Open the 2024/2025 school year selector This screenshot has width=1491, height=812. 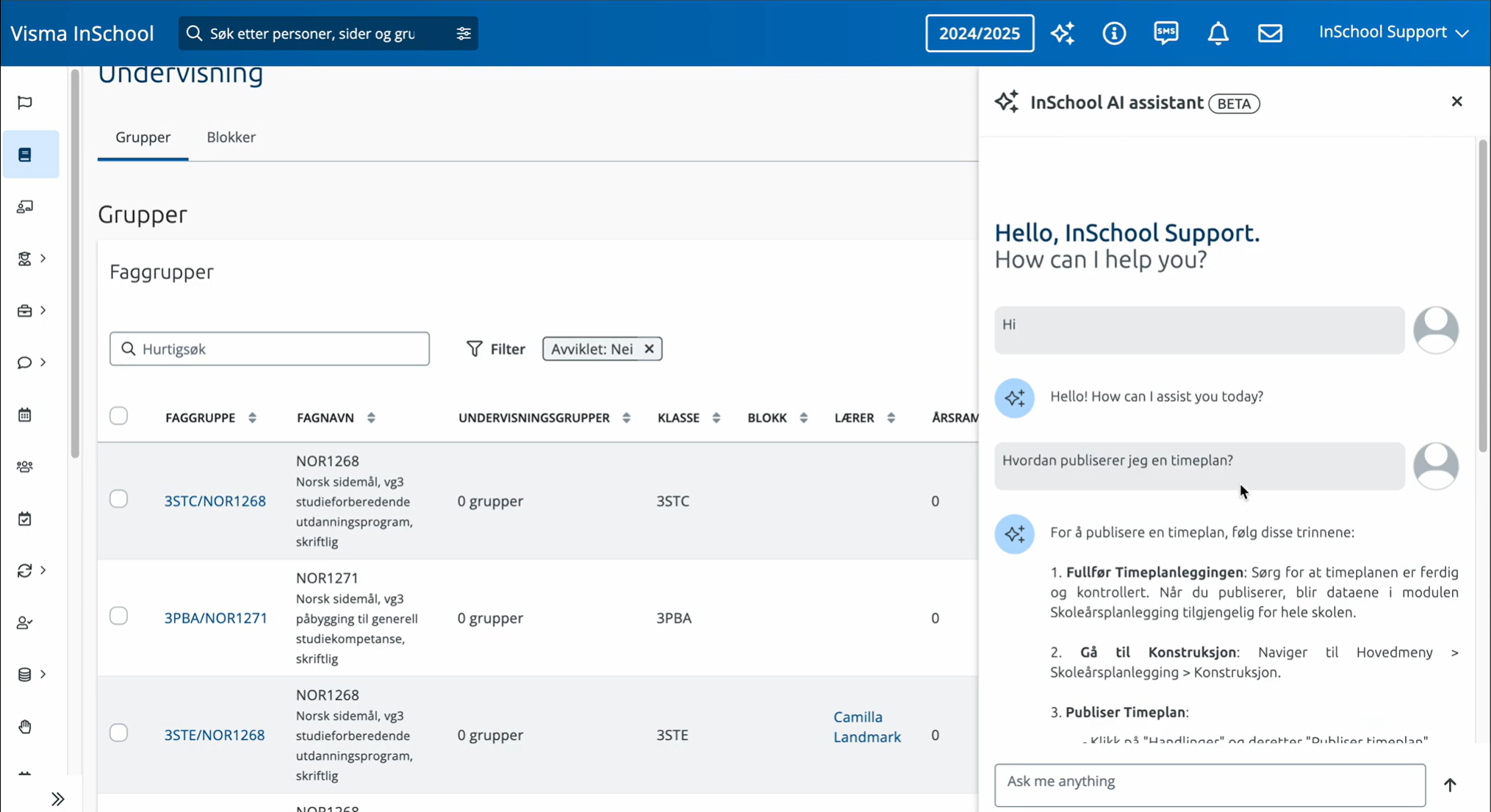tap(980, 33)
